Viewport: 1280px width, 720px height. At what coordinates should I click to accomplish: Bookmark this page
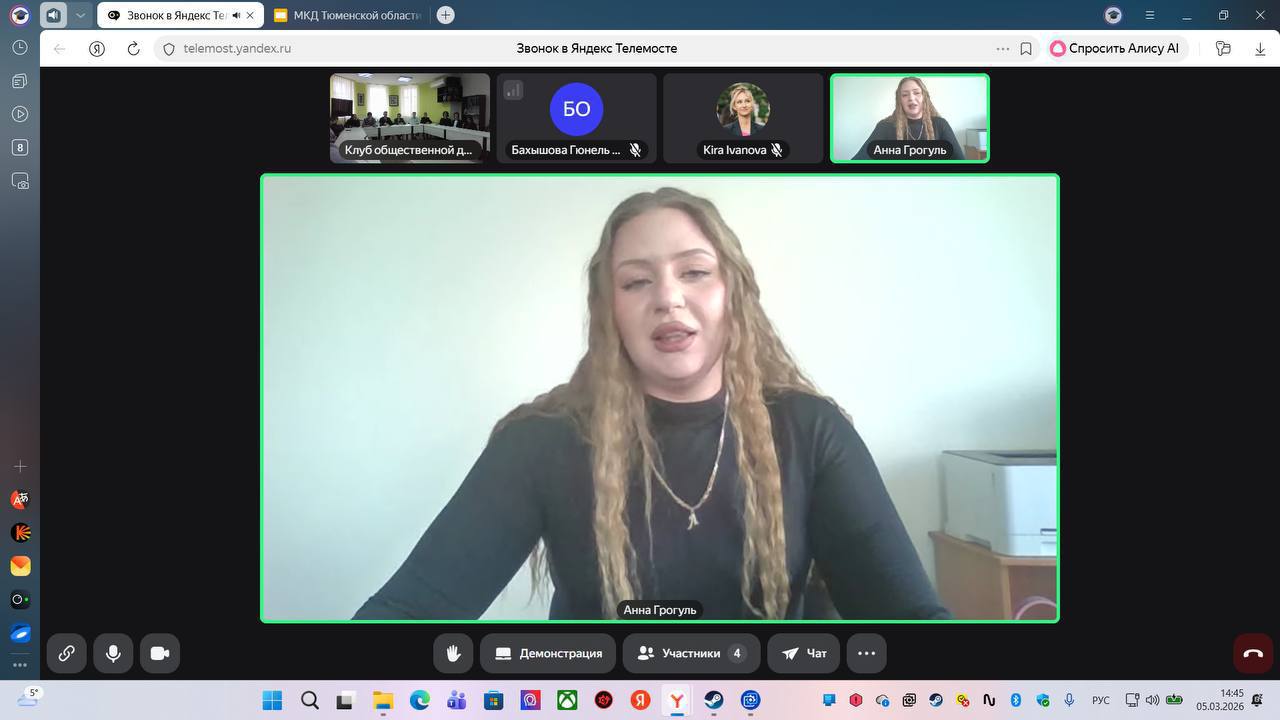click(1026, 48)
